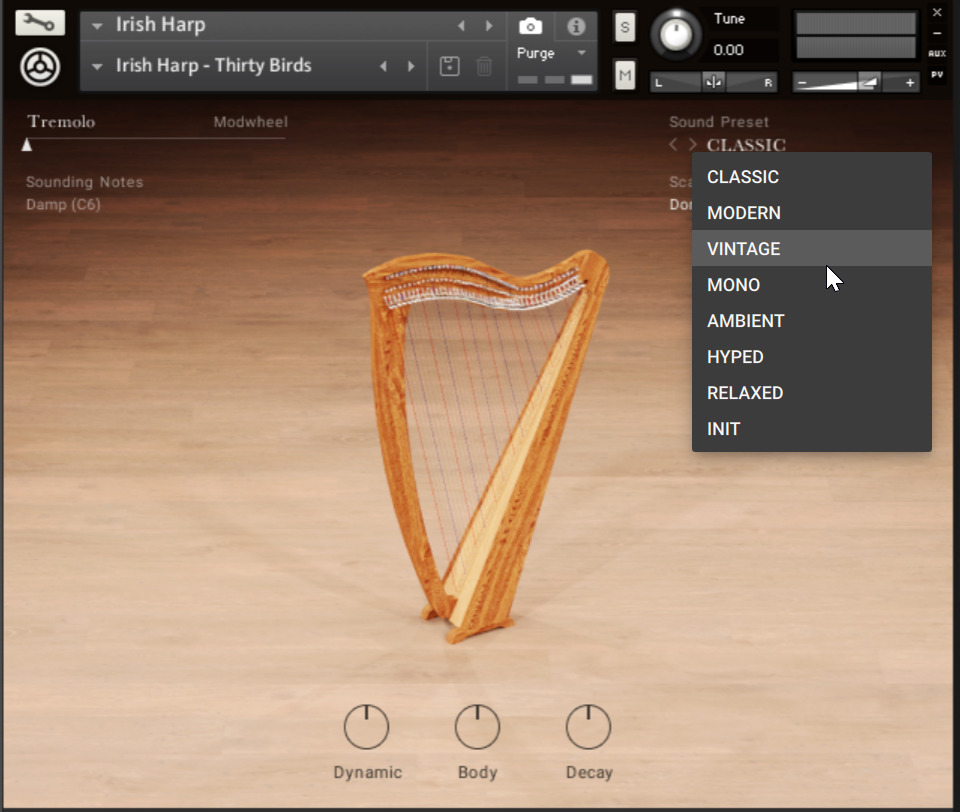
Task: Open the Purge dropdown menu
Action: click(x=582, y=53)
